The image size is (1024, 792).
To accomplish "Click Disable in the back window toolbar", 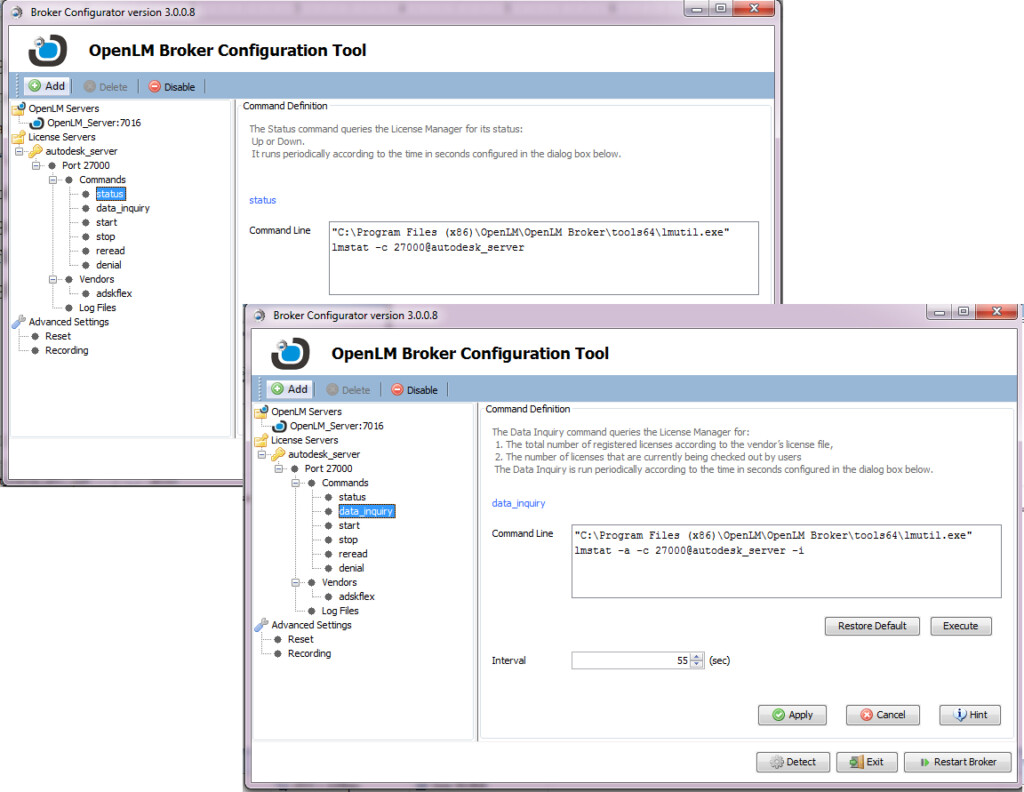I will click(x=172, y=87).
